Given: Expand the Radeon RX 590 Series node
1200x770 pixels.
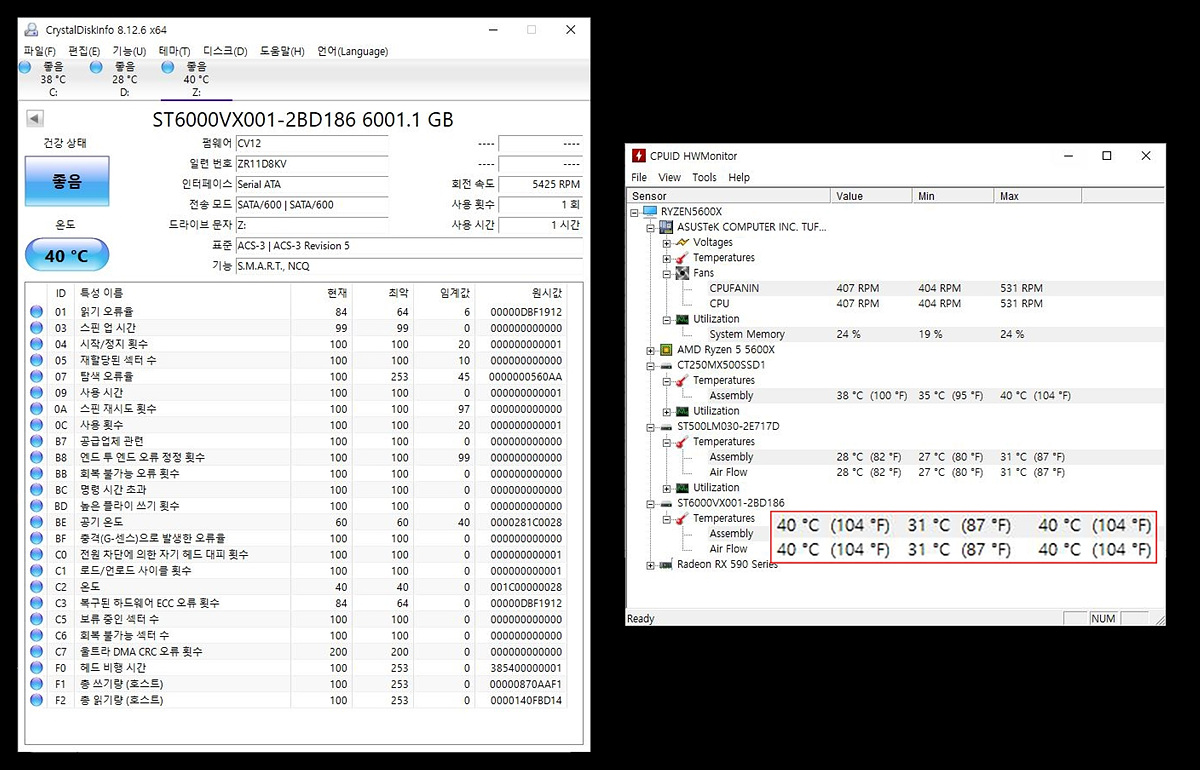Looking at the screenshot, I should pyautogui.click(x=651, y=565).
